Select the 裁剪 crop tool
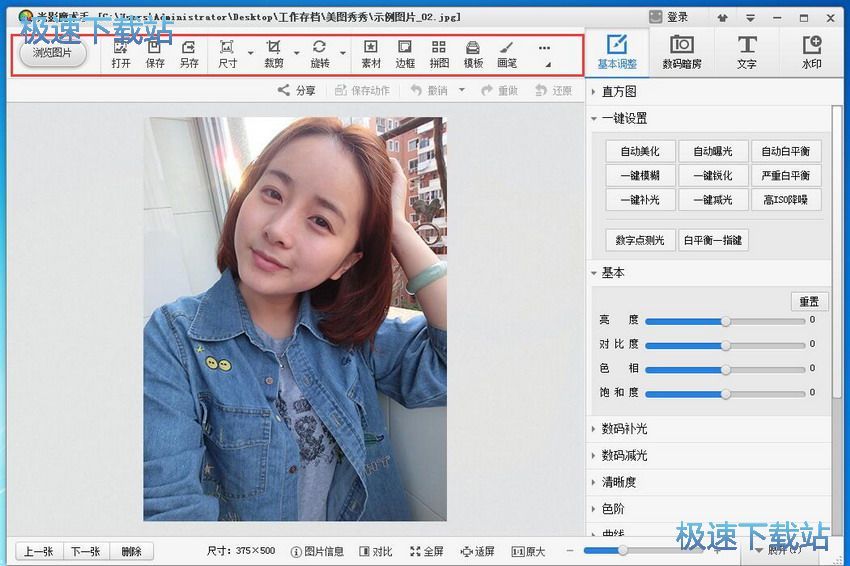The image size is (850, 566). pos(274,54)
